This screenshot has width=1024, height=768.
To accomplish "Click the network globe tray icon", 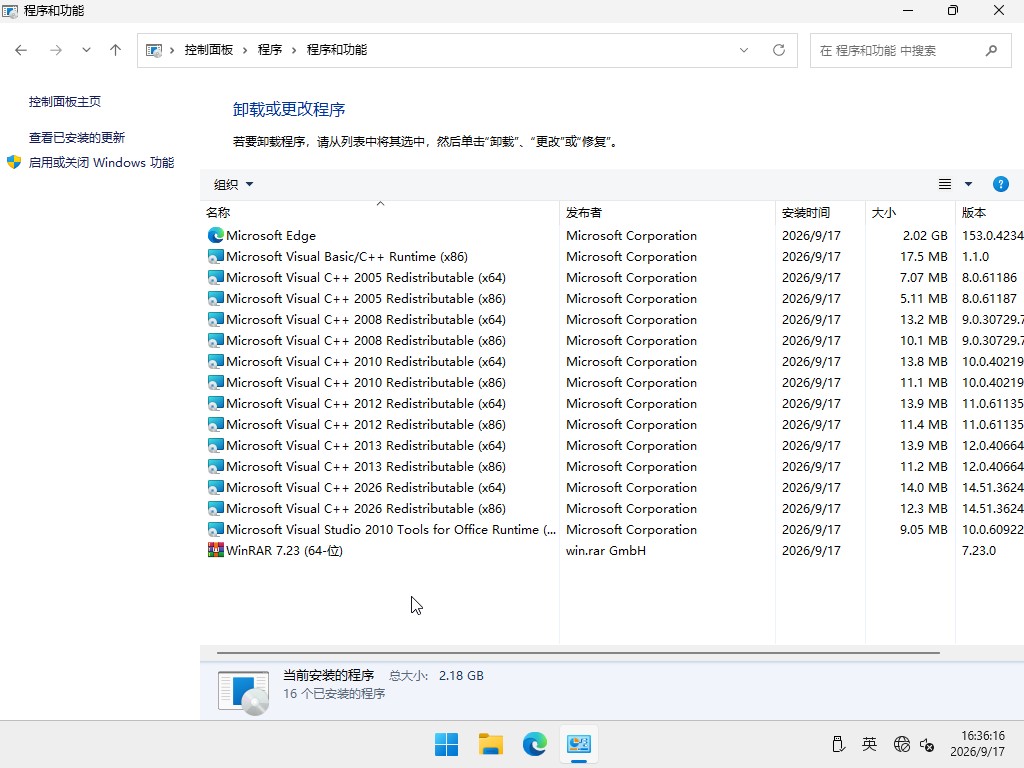I will (902, 744).
